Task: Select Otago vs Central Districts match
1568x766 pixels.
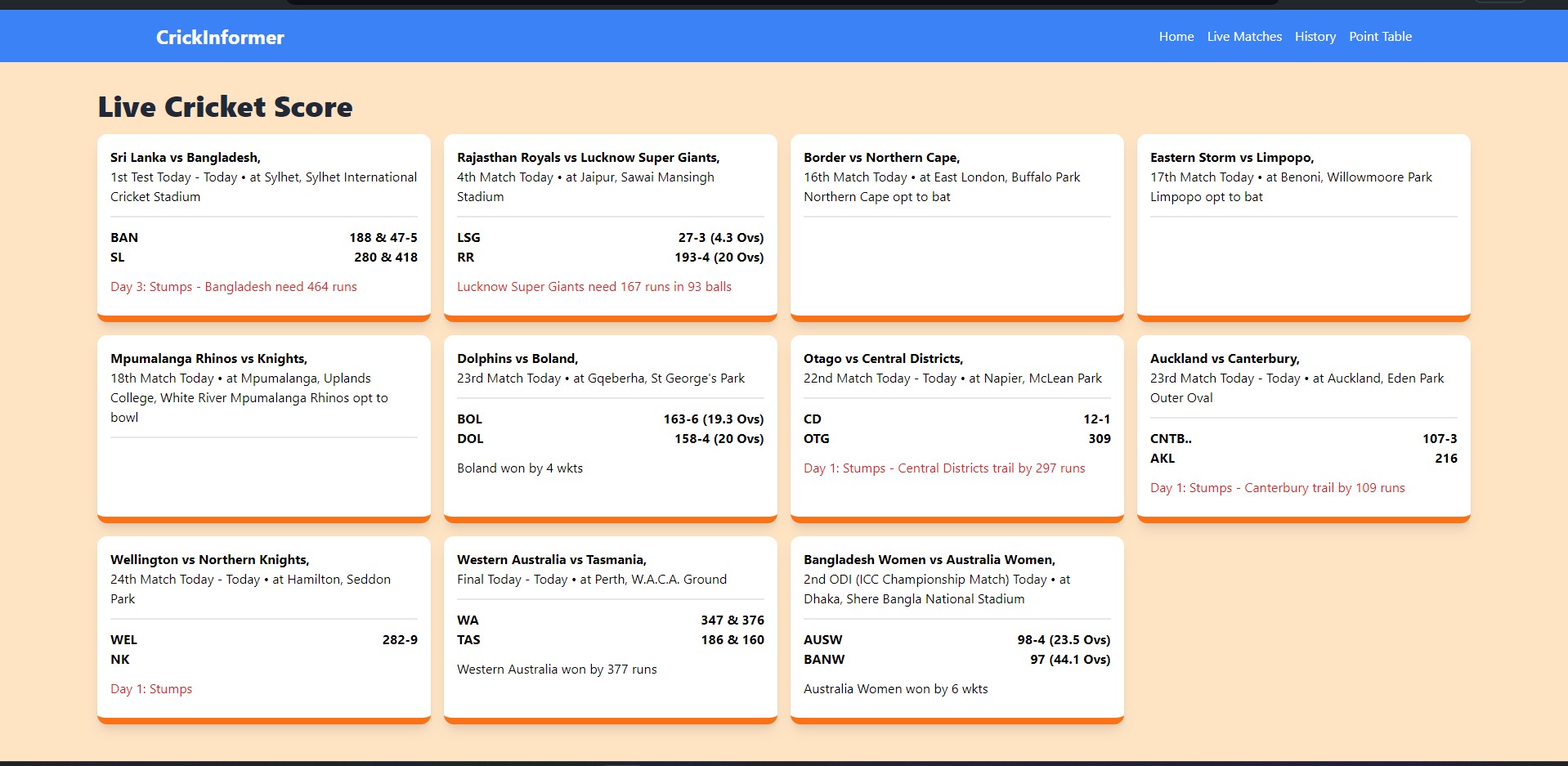Action: point(956,425)
